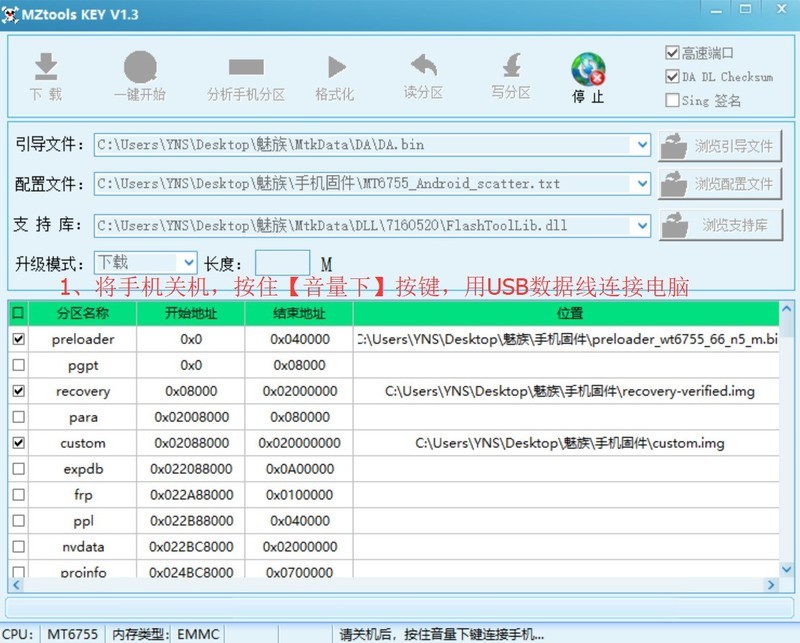Click the 长度 length input field
The width and height of the screenshot is (800, 643).
(x=282, y=263)
